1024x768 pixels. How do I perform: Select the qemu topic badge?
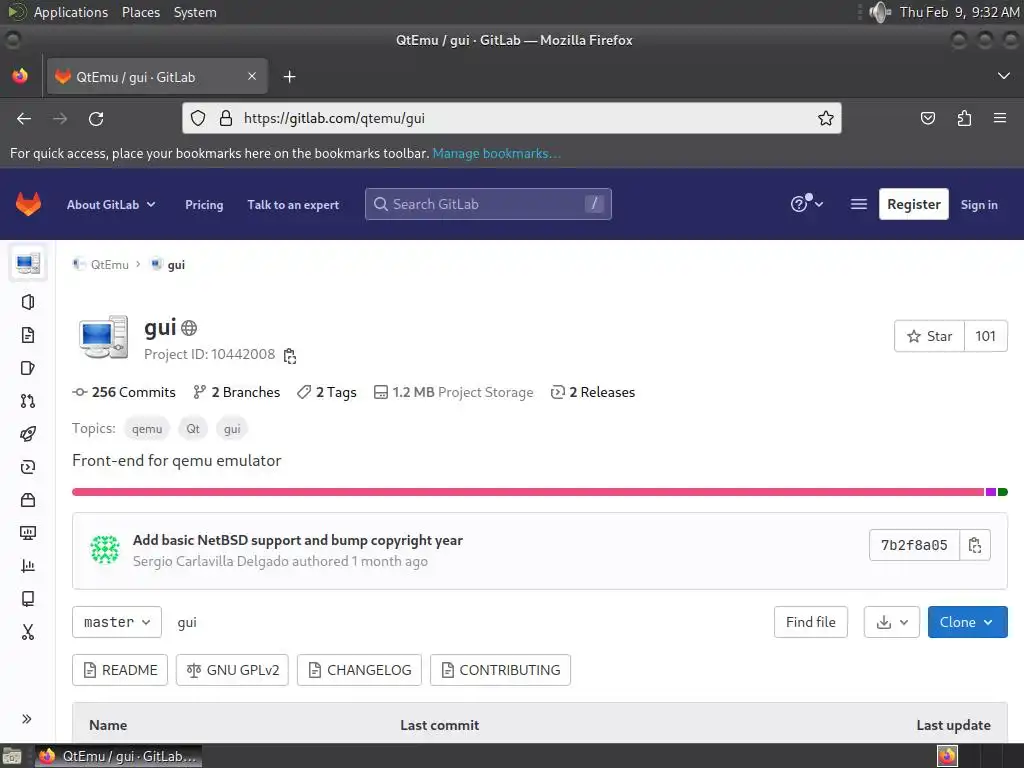tap(147, 429)
